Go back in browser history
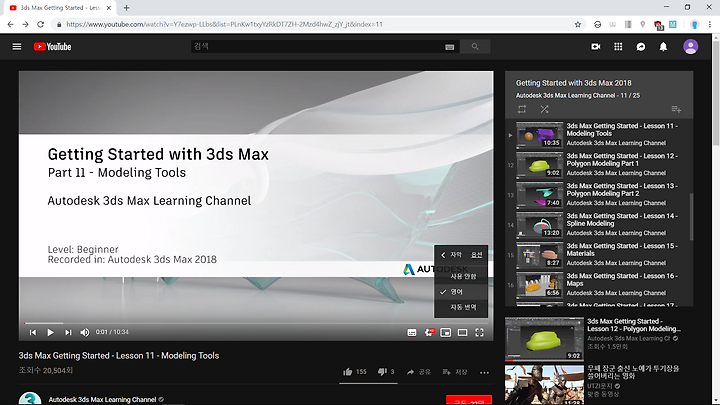Screen dimensions: 720x405 (x=11, y=24)
